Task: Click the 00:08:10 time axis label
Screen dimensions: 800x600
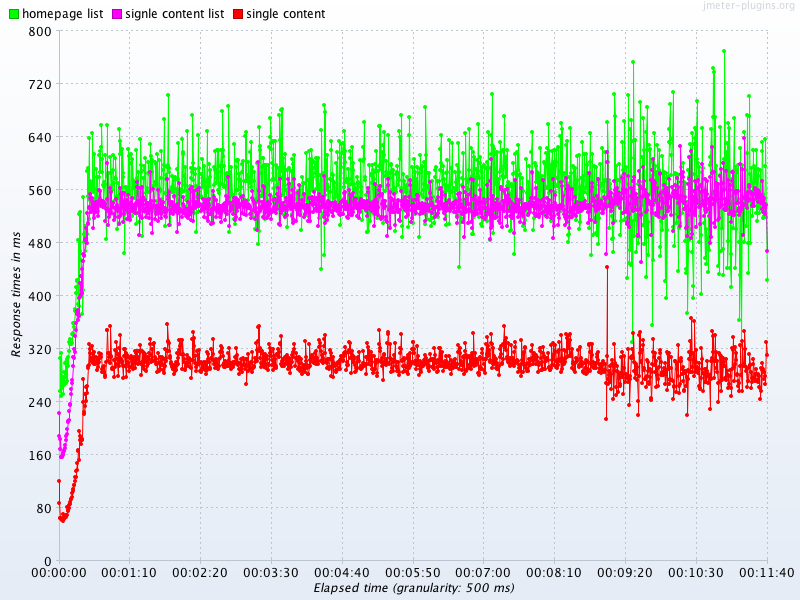Action: (x=555, y=573)
